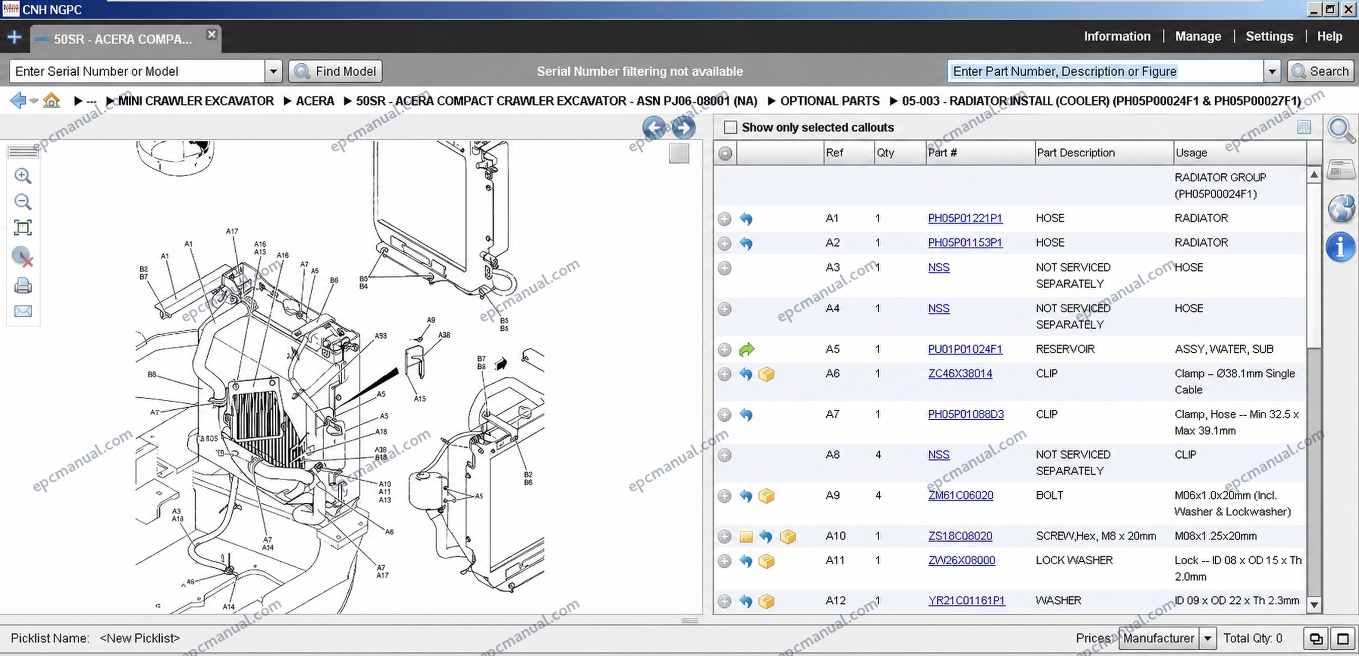
Task: Click package box icon on A9 row
Action: (x=767, y=496)
